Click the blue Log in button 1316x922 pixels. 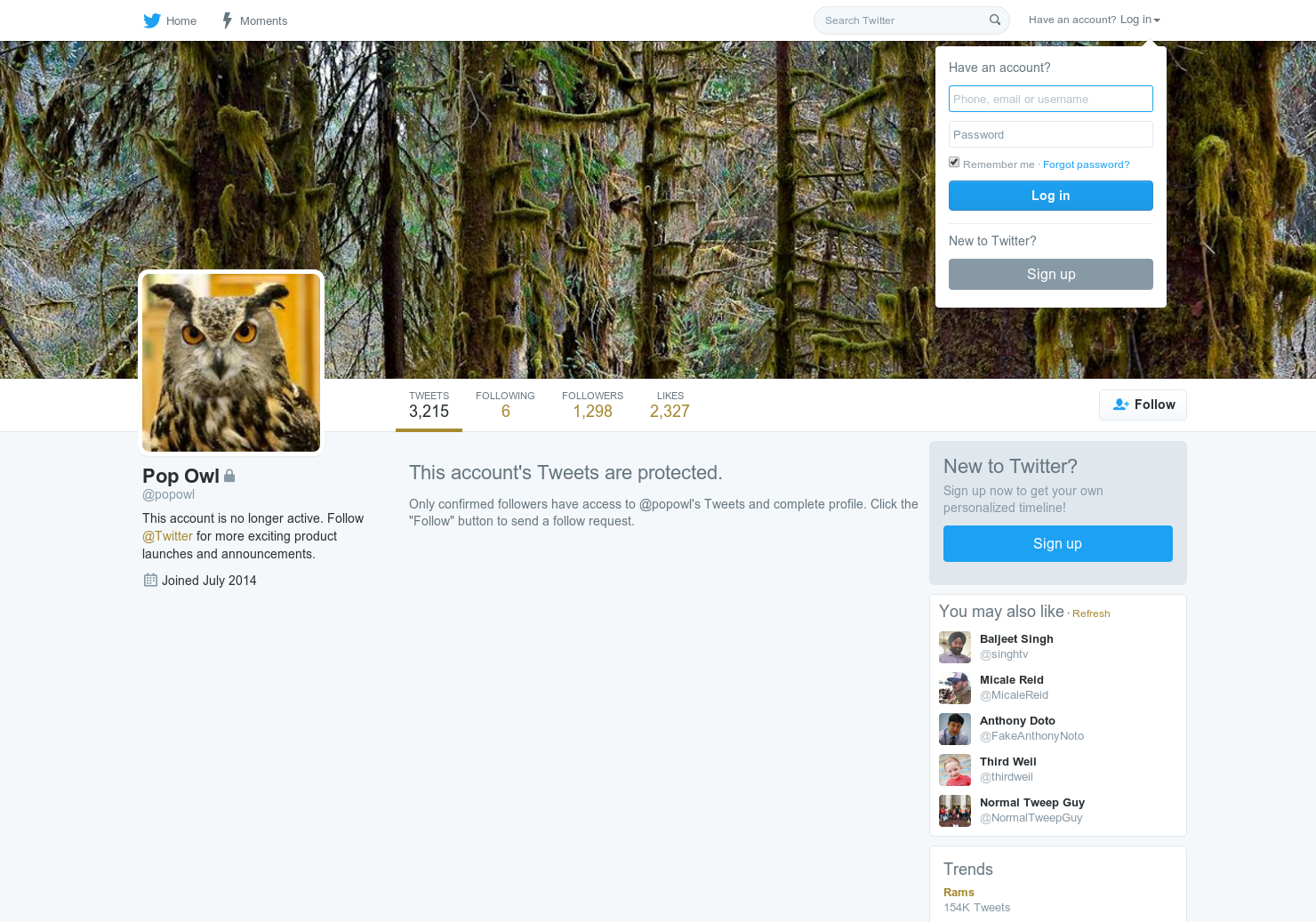(x=1051, y=196)
